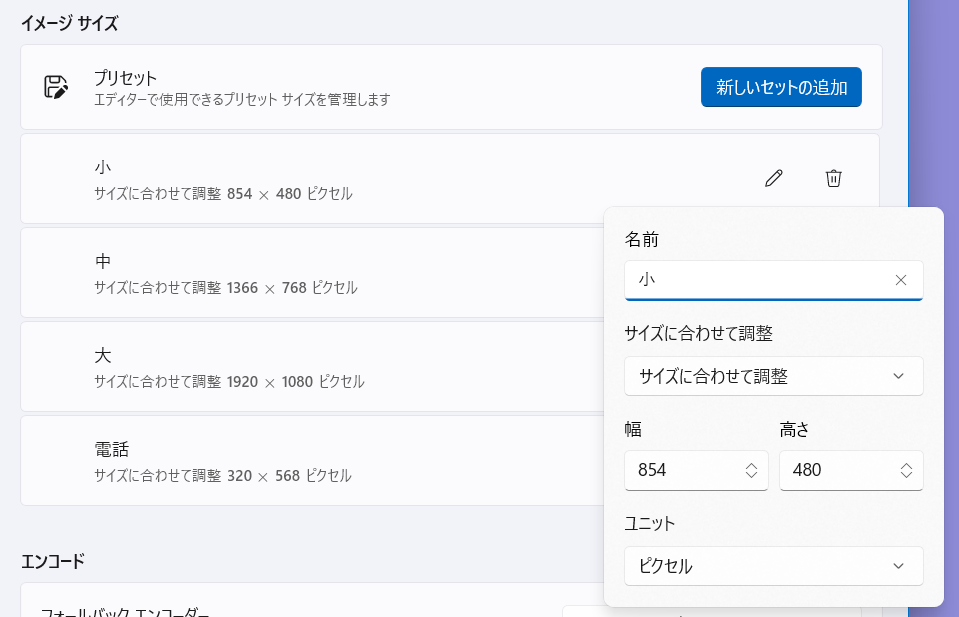Open the ユニット dropdown showing ピクセル
The width and height of the screenshot is (959, 617).
pyautogui.click(x=773, y=566)
